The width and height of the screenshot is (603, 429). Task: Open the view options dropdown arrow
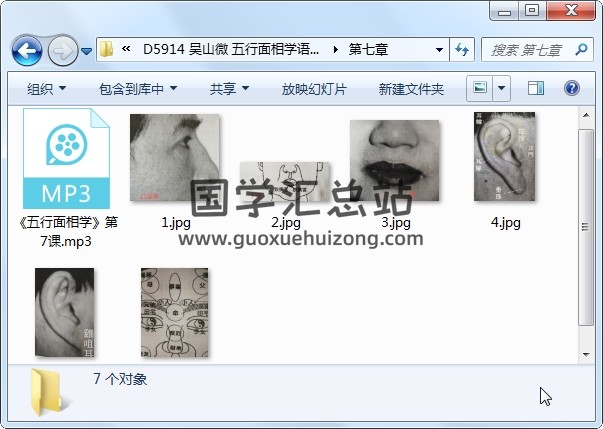[x=501, y=88]
